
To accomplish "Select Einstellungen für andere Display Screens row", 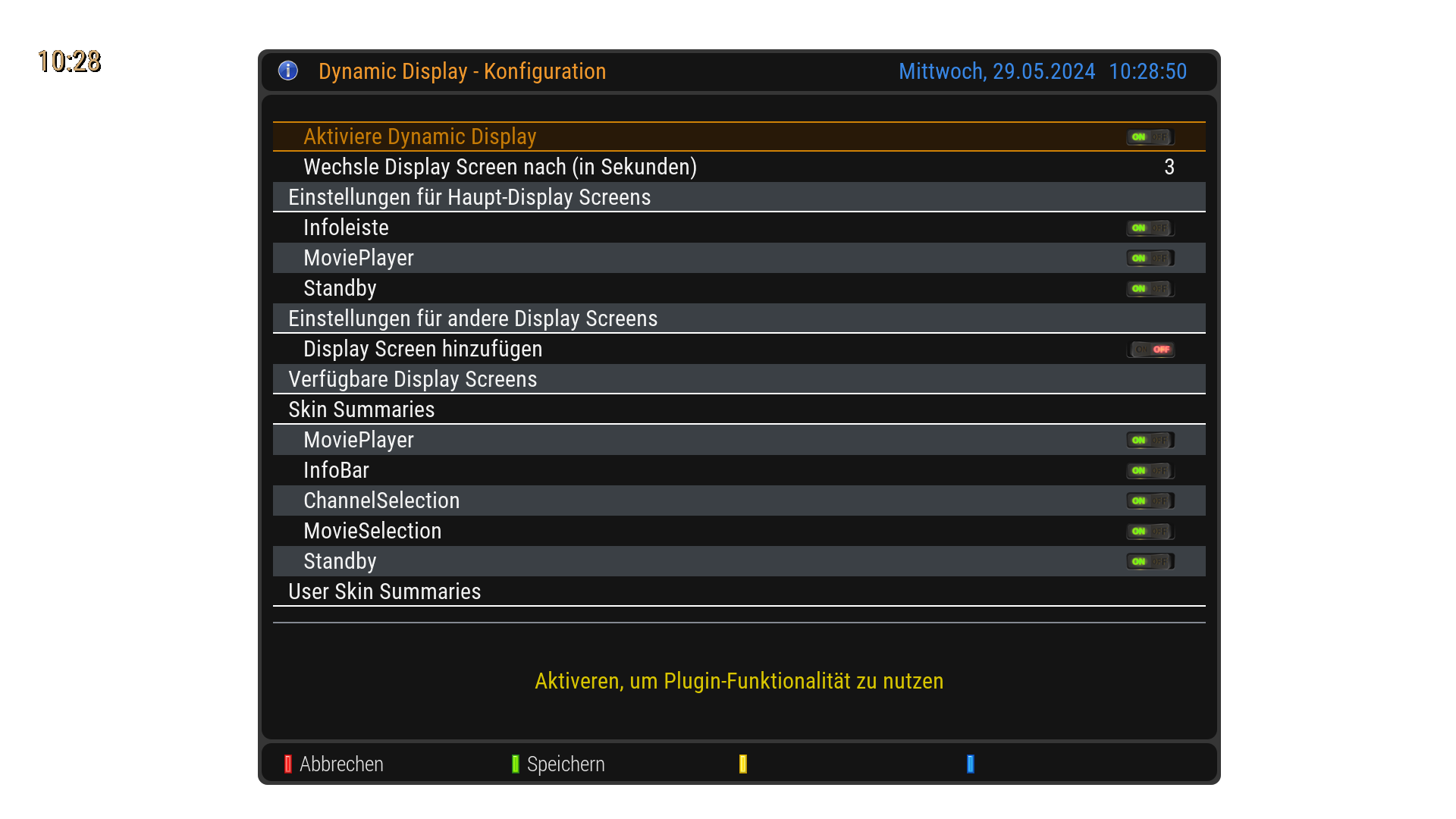I will point(472,318).
